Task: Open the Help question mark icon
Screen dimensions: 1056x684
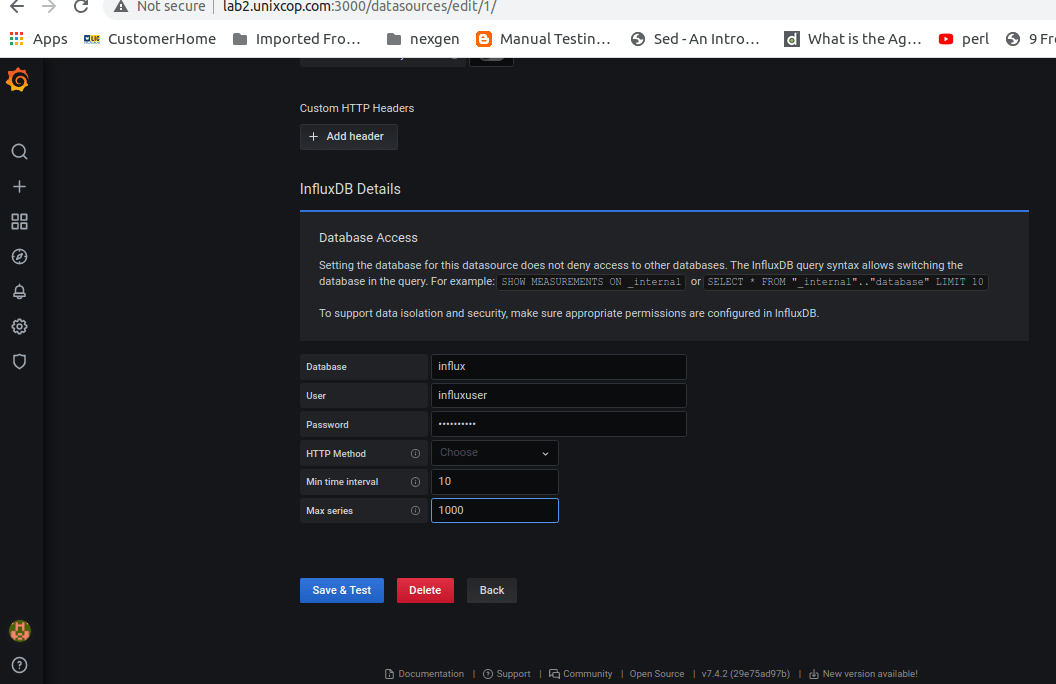Action: click(x=20, y=665)
